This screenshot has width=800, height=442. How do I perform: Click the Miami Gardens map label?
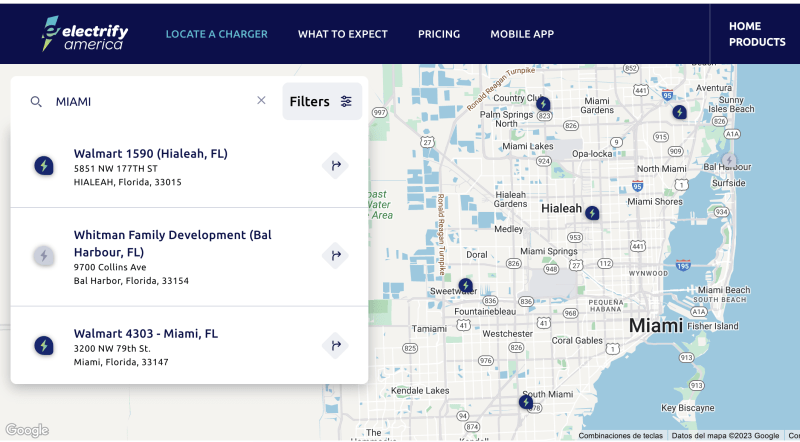[x=597, y=105]
